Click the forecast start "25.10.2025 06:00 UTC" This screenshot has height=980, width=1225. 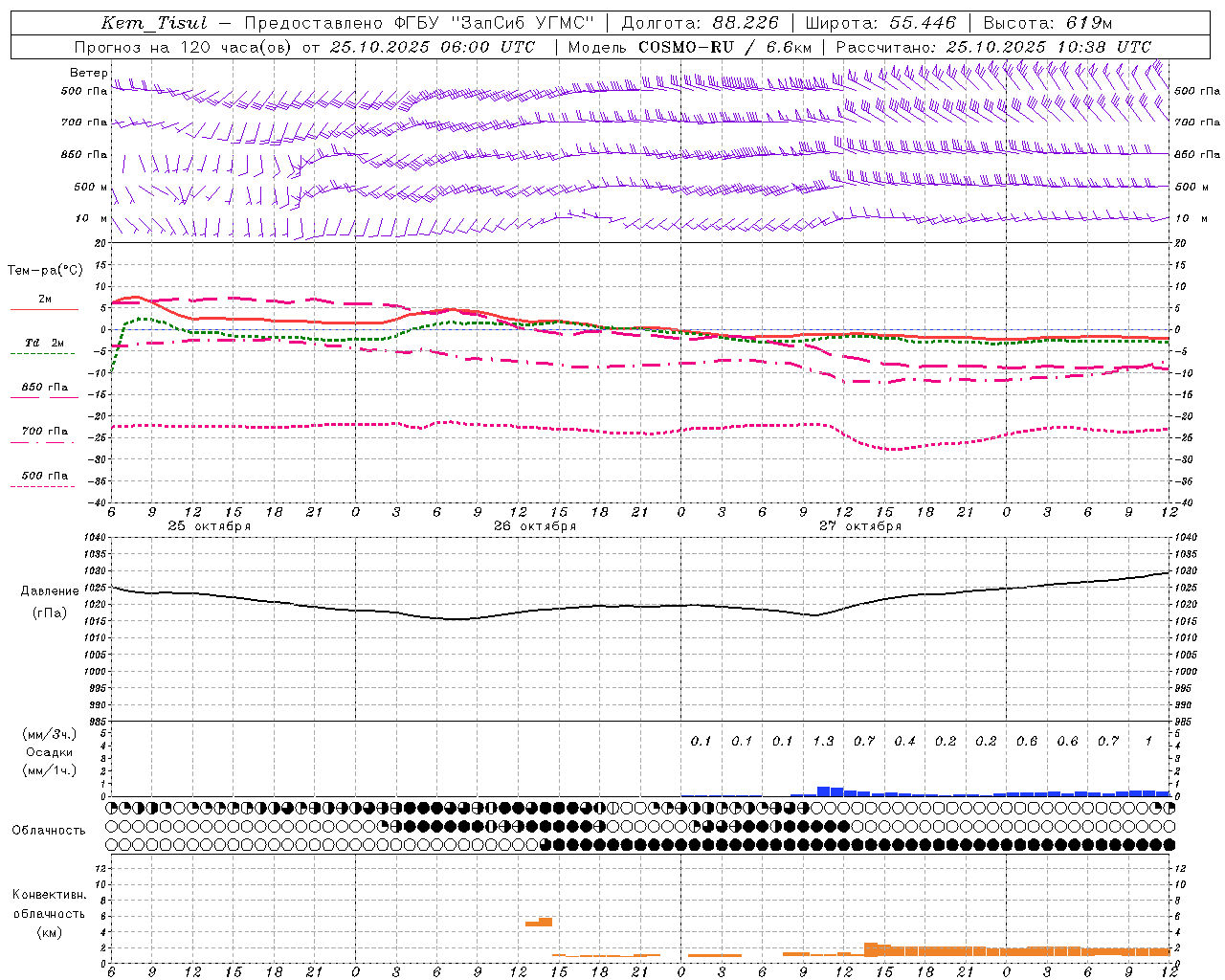click(x=433, y=47)
